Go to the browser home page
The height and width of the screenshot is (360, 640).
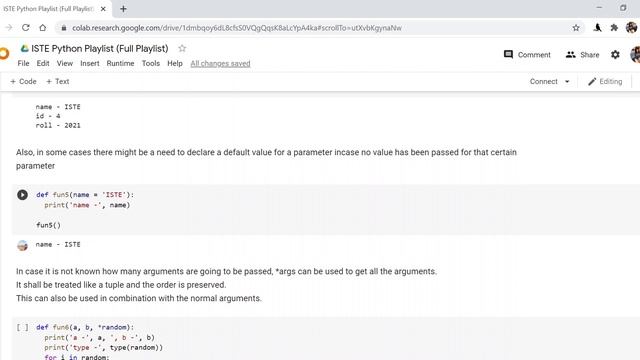tap(43, 28)
